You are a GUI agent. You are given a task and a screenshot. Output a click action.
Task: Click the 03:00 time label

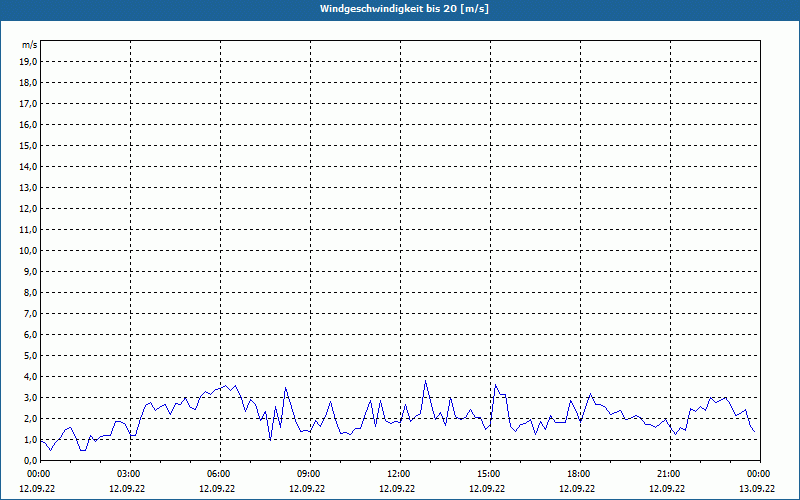tap(130, 474)
